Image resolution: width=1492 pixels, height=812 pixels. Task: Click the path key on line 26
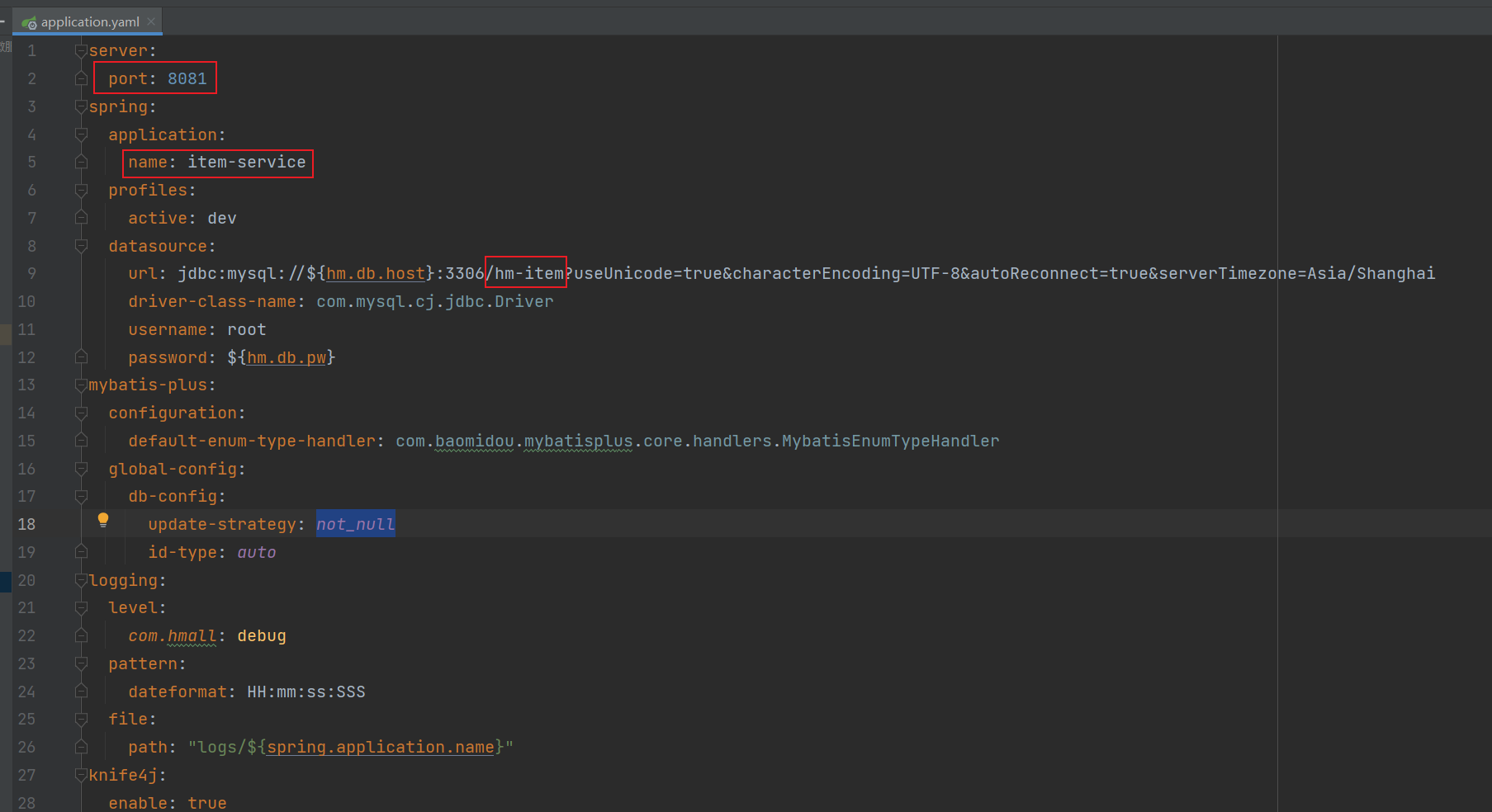(x=148, y=748)
